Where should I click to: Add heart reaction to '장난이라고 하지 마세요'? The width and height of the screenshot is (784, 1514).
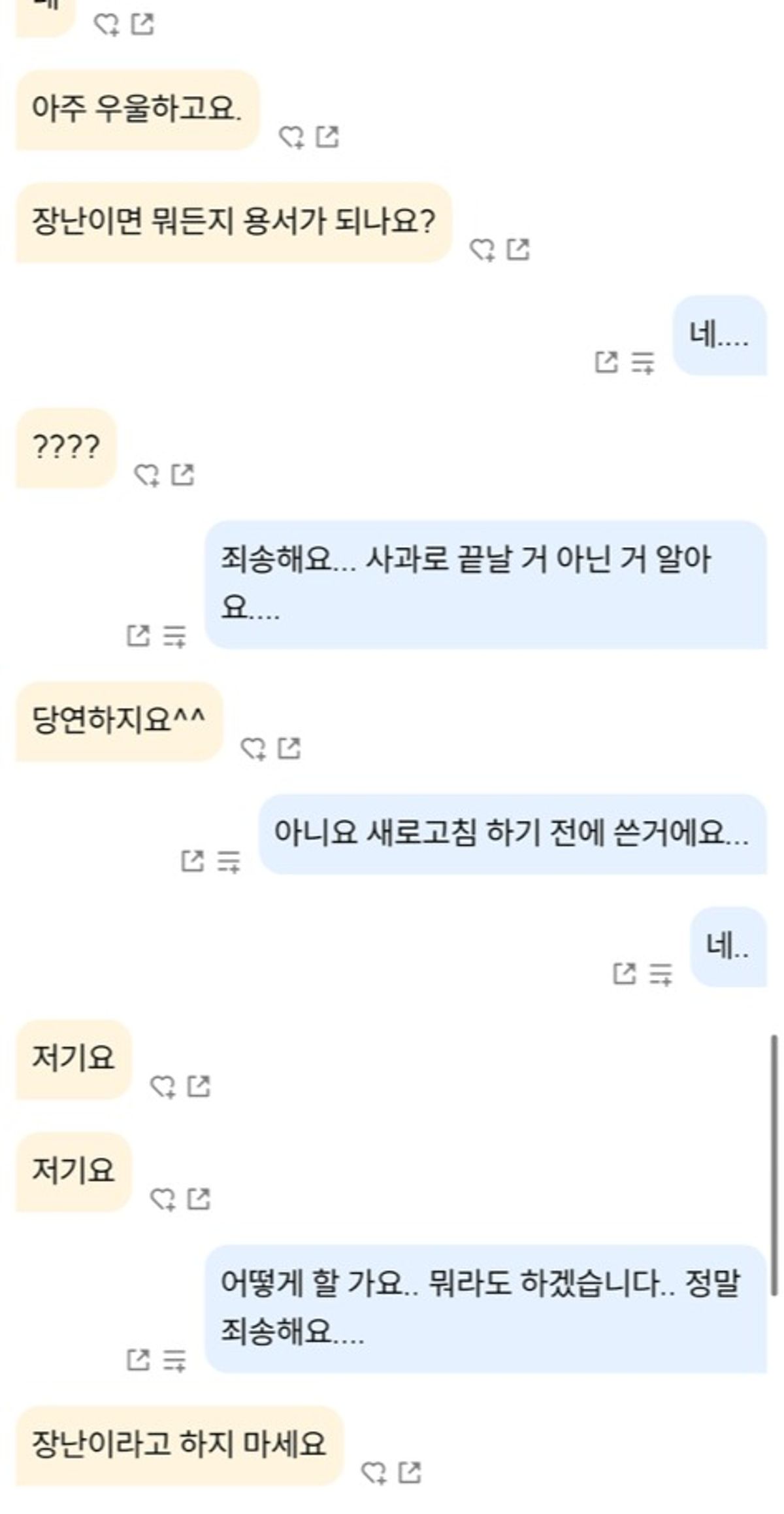[x=374, y=1473]
